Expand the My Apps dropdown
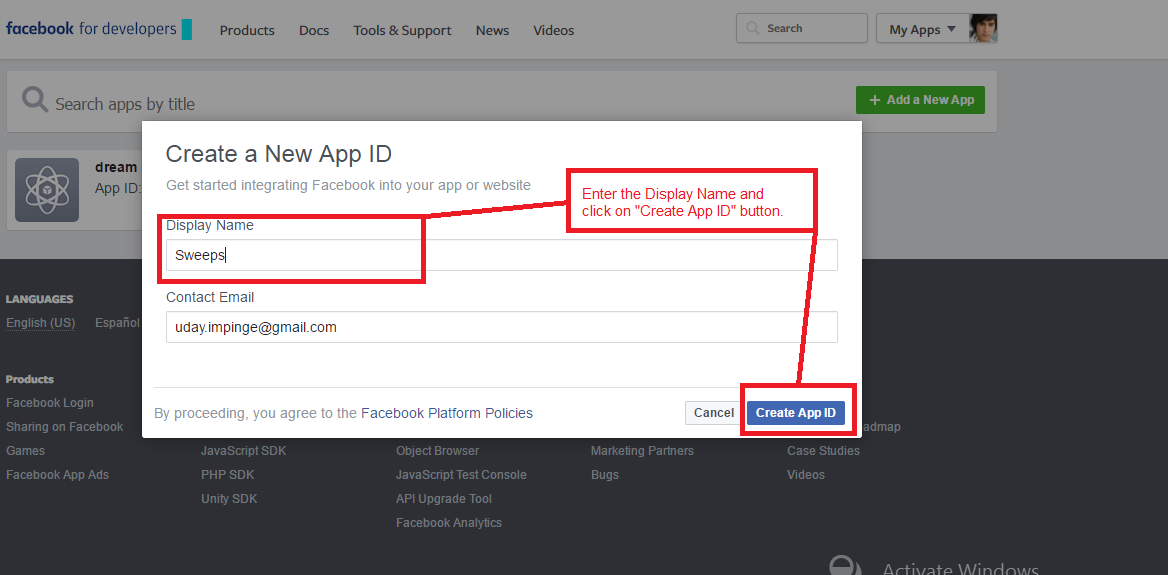Viewport: 1168px width, 575px height. 922,29
